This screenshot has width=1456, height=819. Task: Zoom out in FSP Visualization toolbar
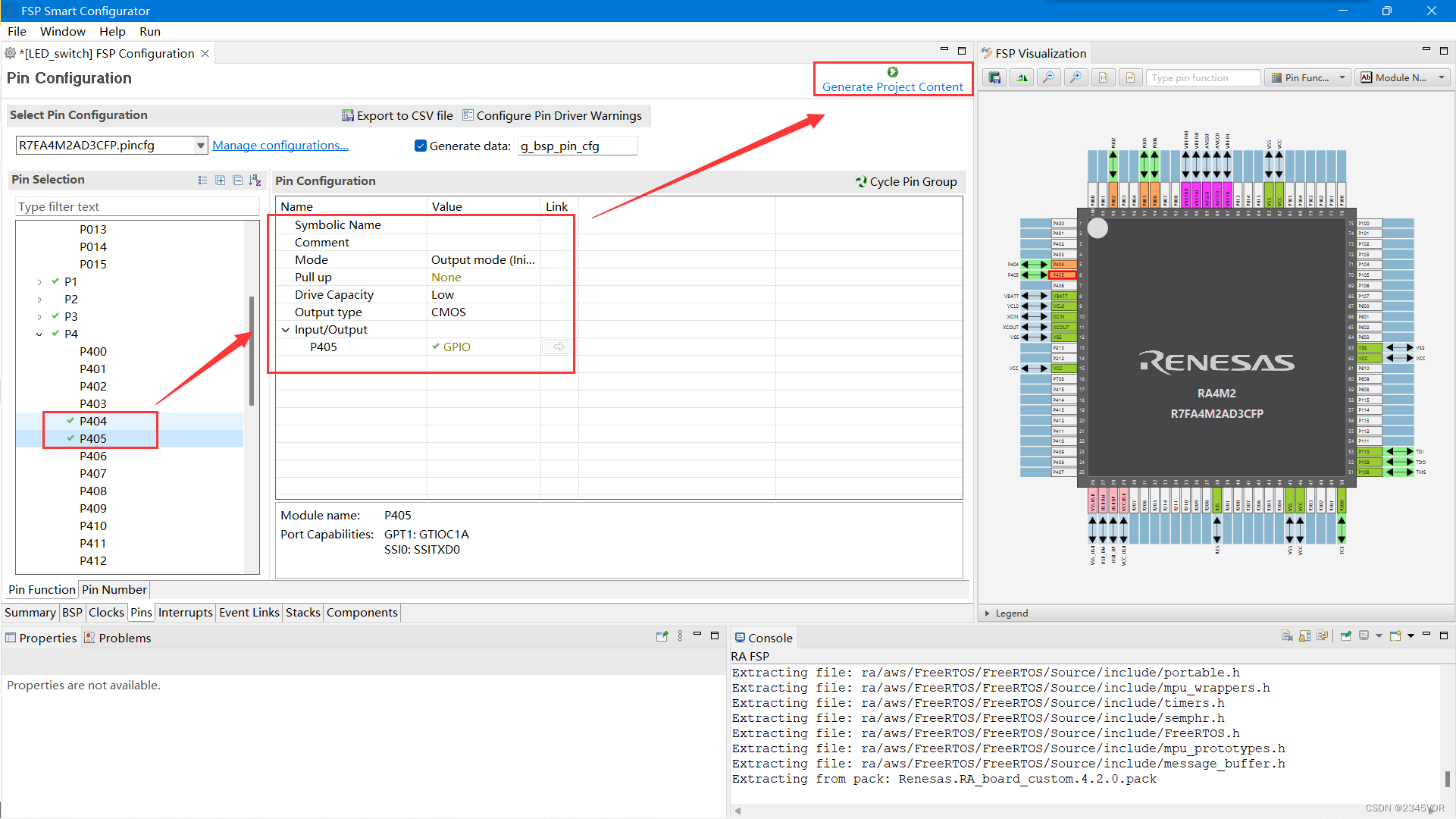(x=1048, y=77)
